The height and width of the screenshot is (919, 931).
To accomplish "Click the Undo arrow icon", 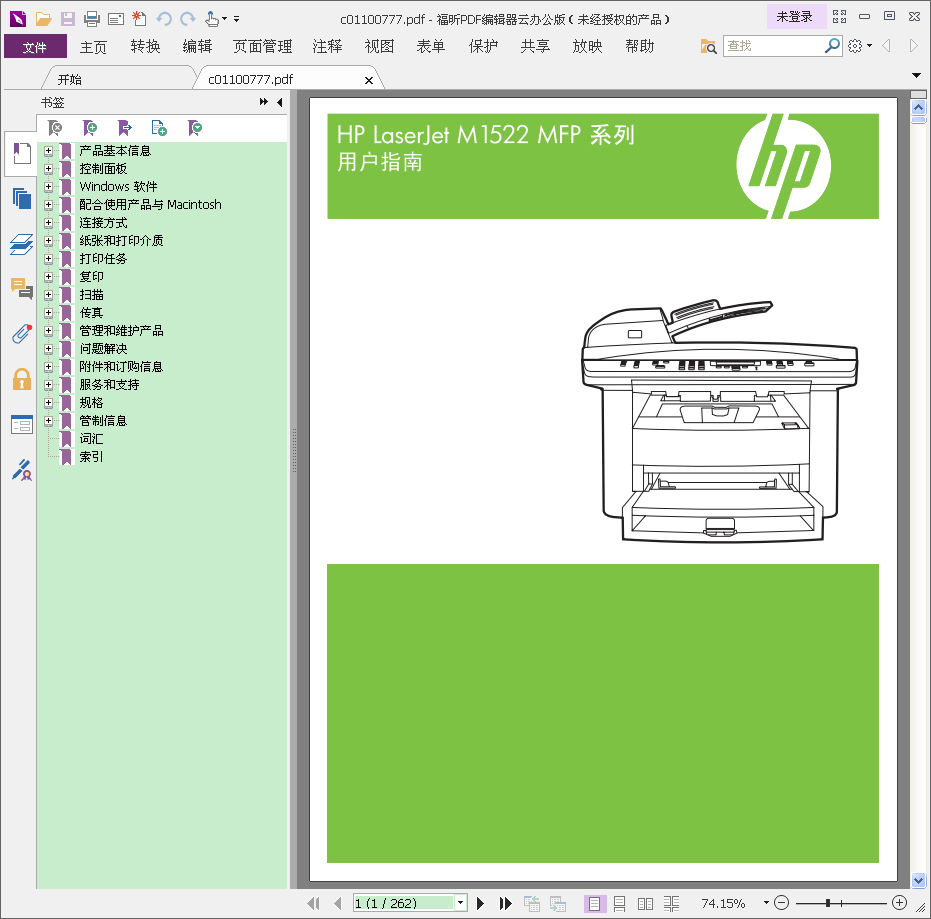I will [x=164, y=19].
